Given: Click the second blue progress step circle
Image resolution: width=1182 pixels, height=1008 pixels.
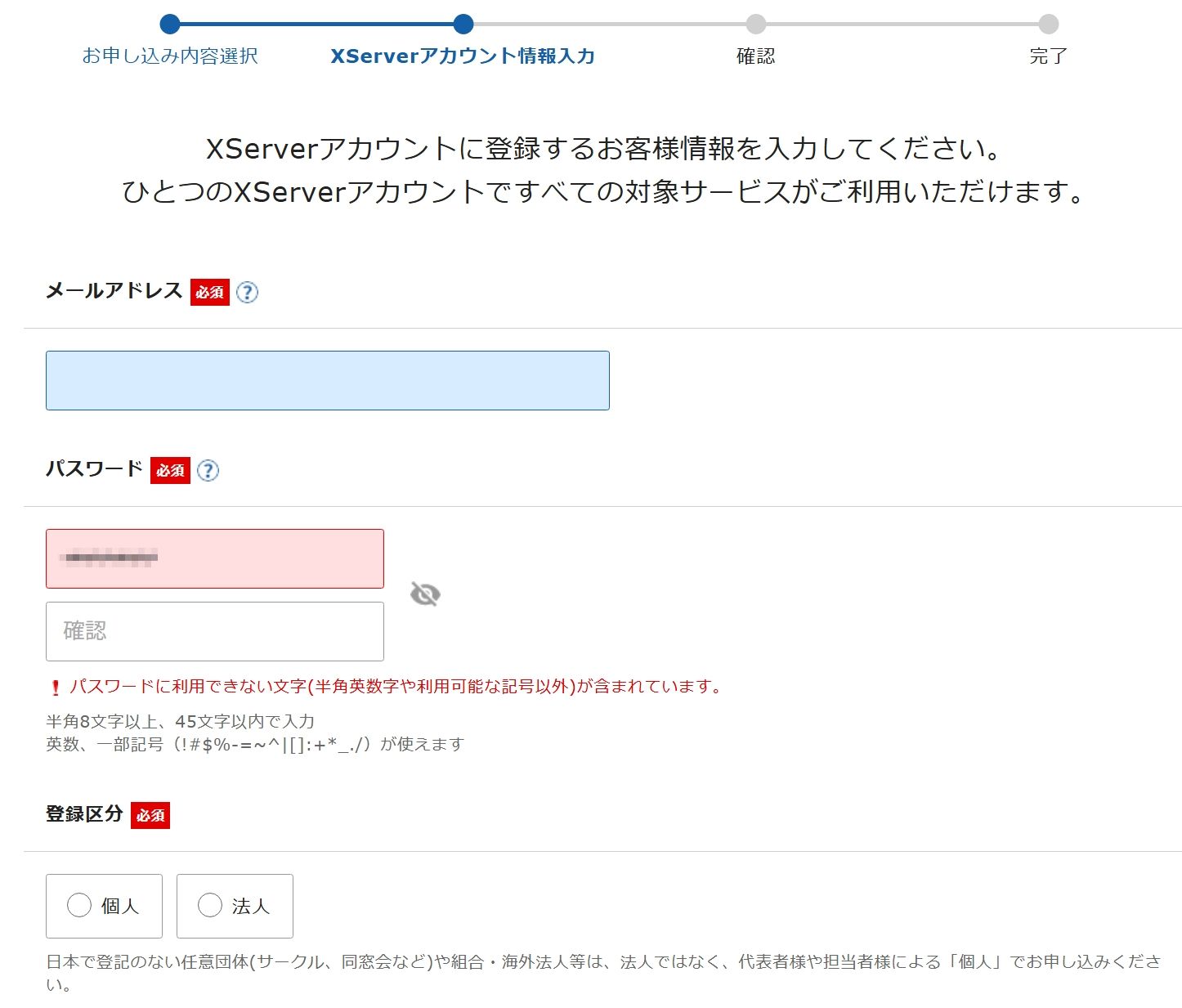Looking at the screenshot, I should pos(463,24).
